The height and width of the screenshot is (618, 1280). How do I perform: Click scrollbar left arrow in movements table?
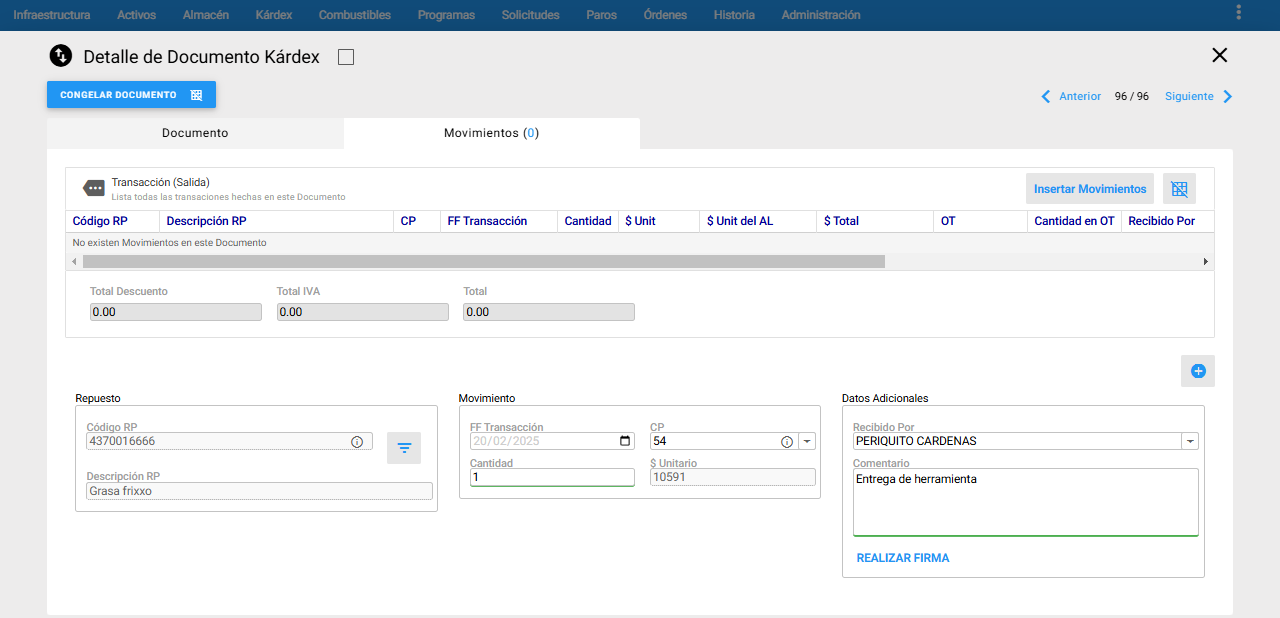tap(73, 261)
